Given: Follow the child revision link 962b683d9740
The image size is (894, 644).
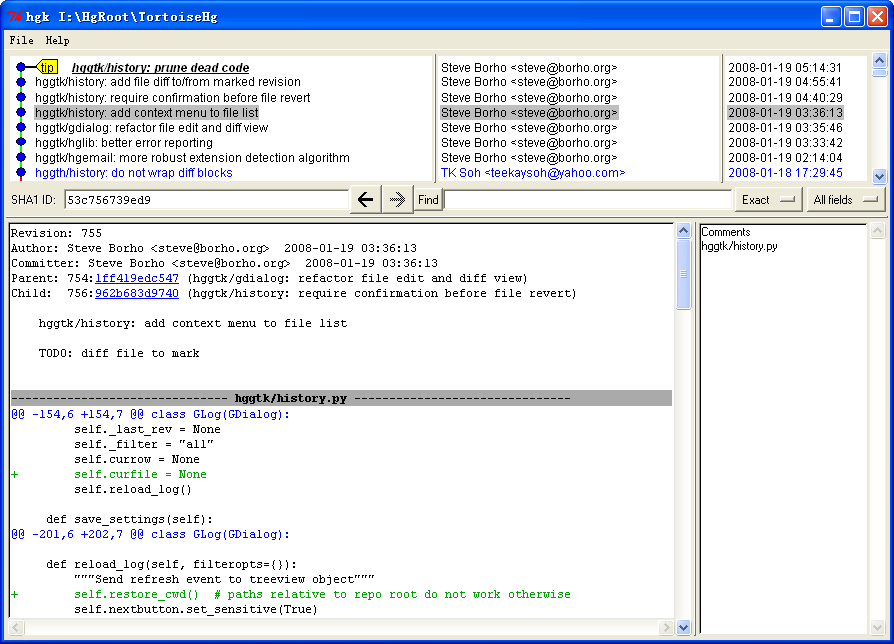Looking at the screenshot, I should 137,293.
